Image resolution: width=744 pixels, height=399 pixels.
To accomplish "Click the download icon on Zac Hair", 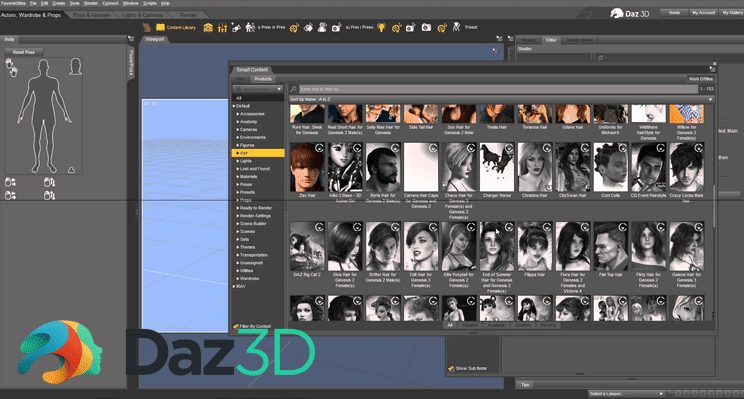I will click(319, 148).
